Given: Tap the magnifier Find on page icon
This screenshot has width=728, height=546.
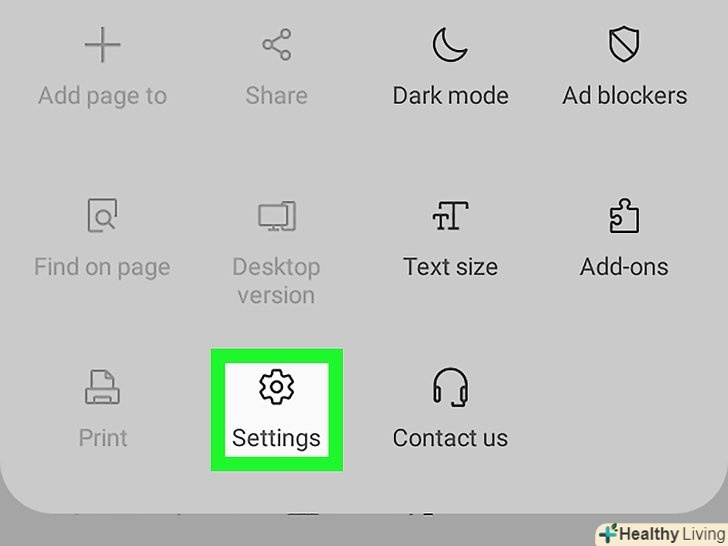Looking at the screenshot, I should (102, 215).
